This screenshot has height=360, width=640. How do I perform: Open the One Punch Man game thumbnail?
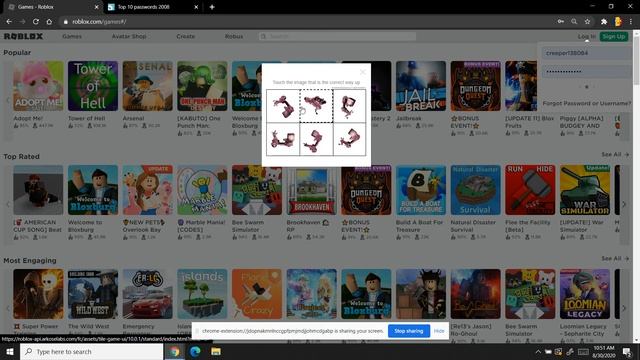click(202, 86)
